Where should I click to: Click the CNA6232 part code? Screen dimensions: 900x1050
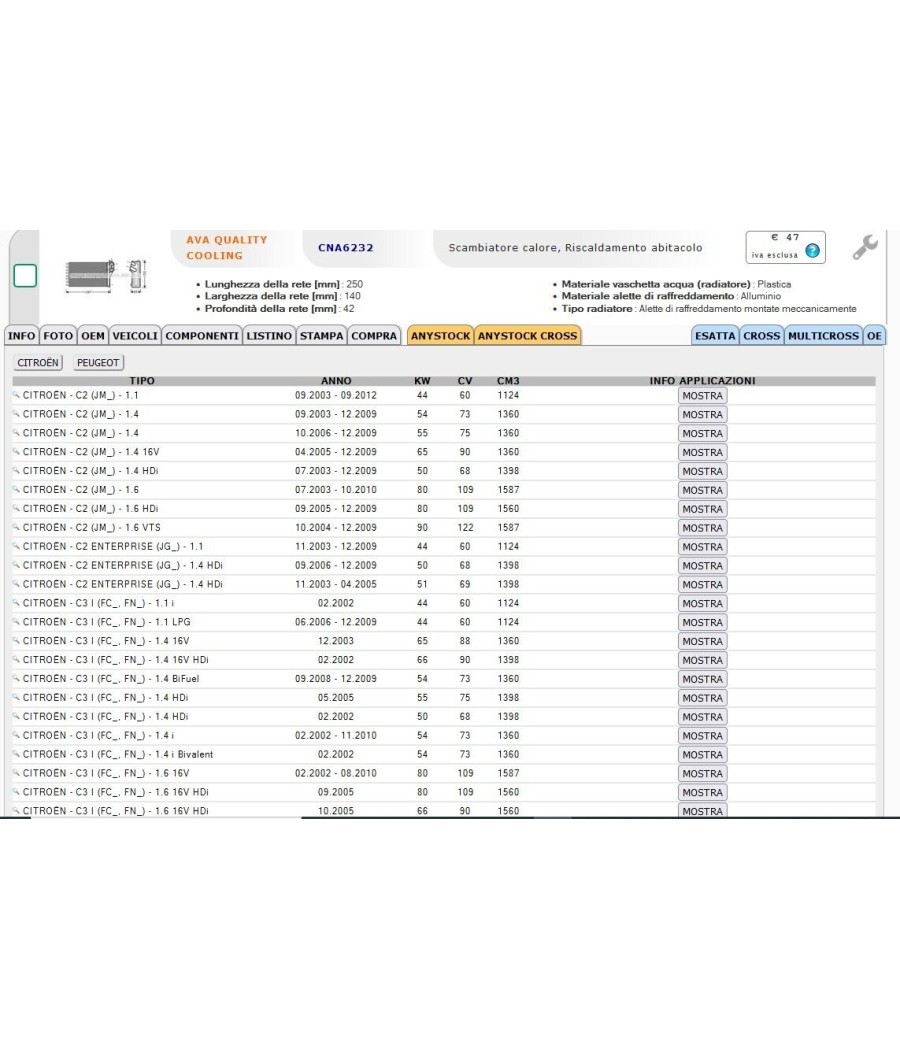point(346,247)
